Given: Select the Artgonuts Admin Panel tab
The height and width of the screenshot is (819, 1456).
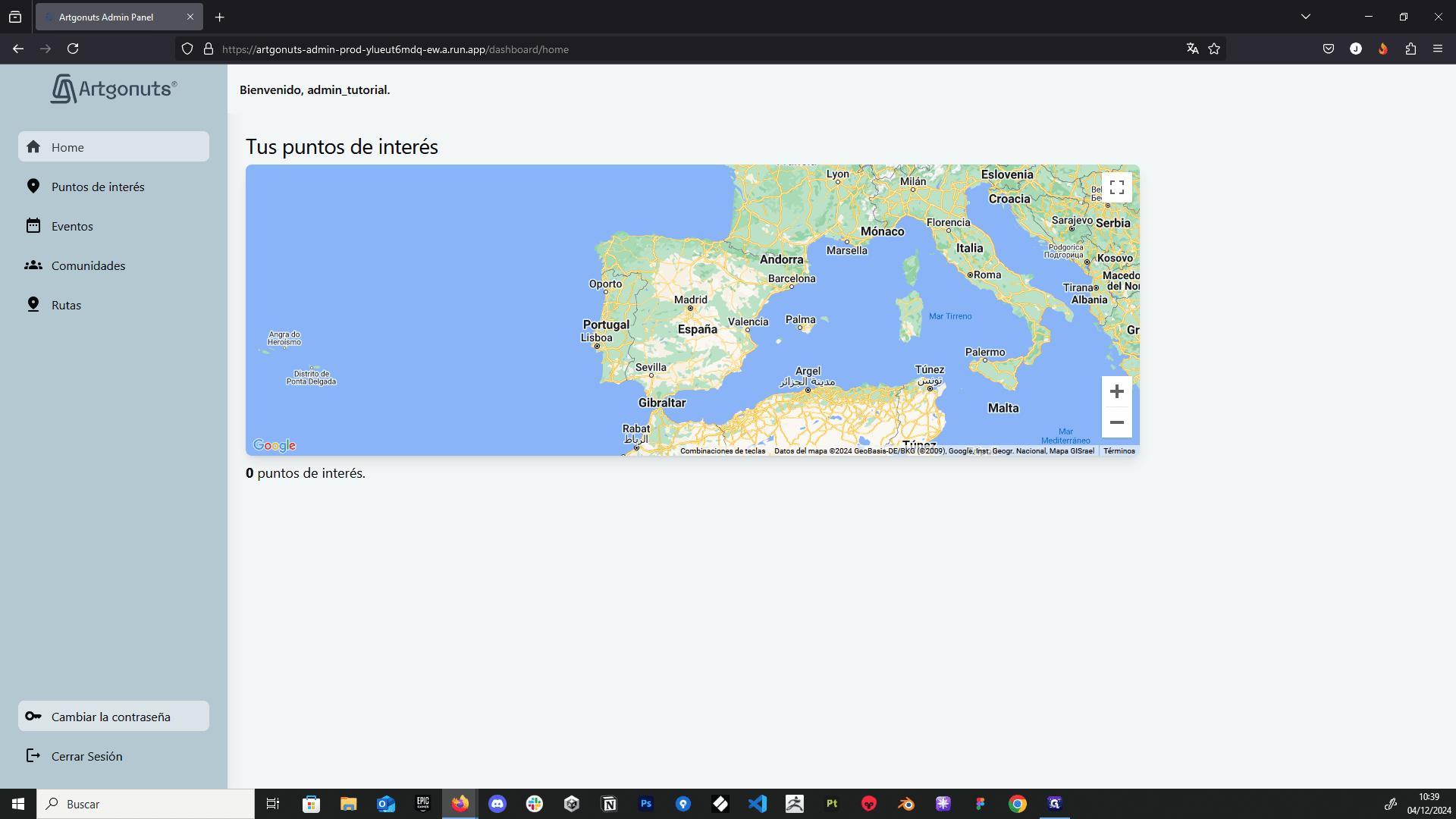Looking at the screenshot, I should (x=119, y=17).
